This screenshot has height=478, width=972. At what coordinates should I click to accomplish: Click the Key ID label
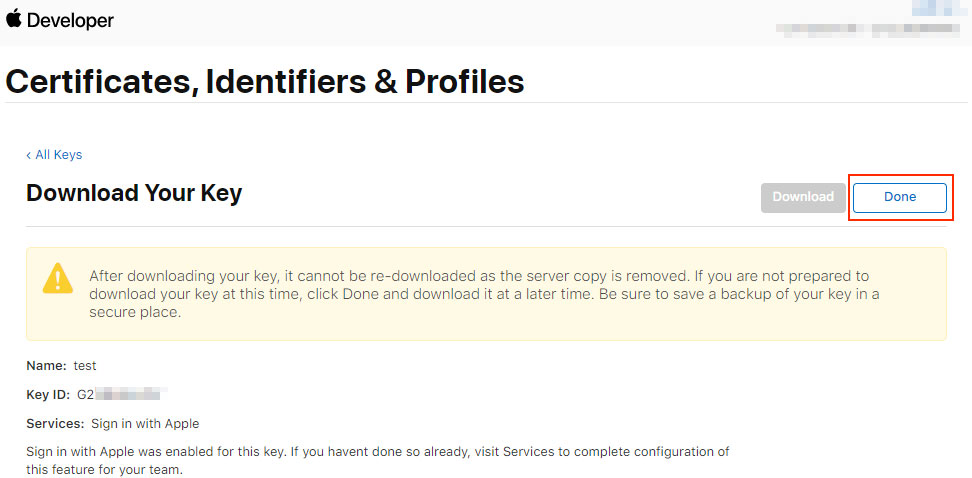pyautogui.click(x=48, y=395)
